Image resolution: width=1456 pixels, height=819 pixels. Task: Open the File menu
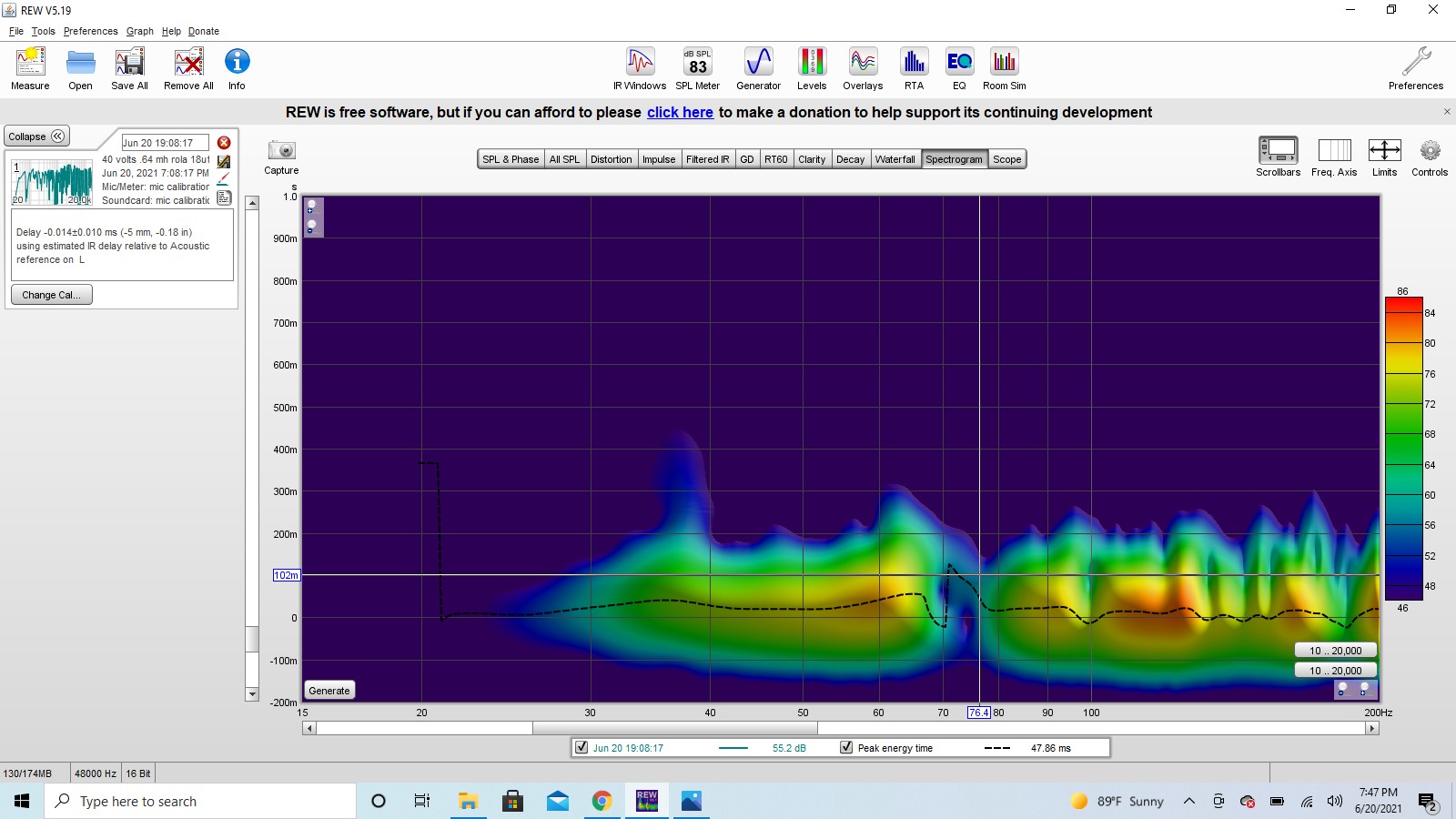click(16, 31)
